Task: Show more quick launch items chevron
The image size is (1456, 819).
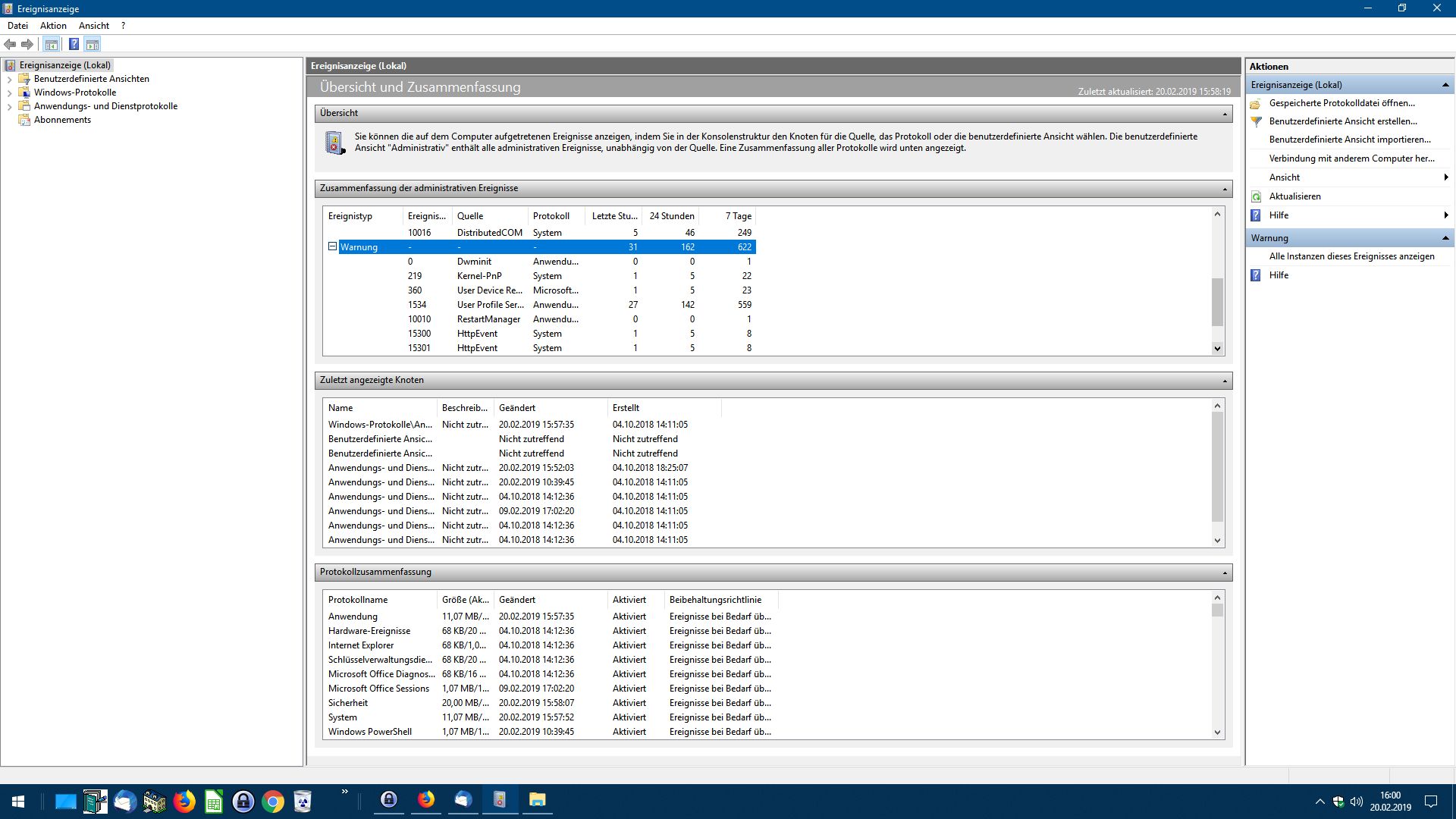Action: [345, 792]
